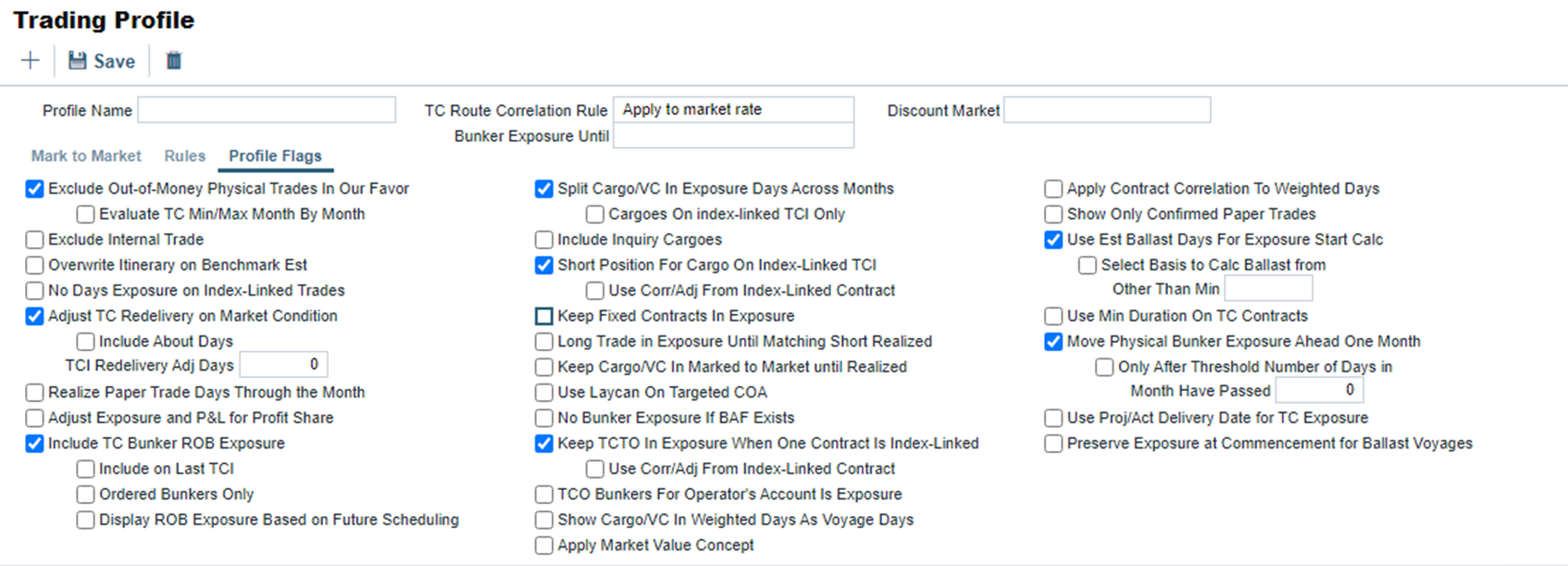Image resolution: width=1568 pixels, height=566 pixels.
Task: Click the TCI Redelivery Adj Days field
Action: [283, 365]
